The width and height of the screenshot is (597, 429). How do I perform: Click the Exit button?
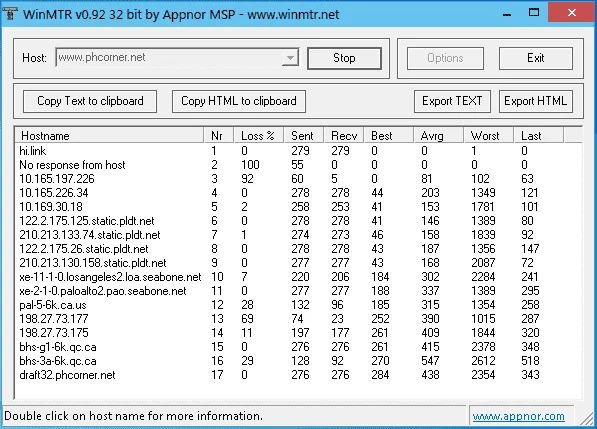click(535, 58)
